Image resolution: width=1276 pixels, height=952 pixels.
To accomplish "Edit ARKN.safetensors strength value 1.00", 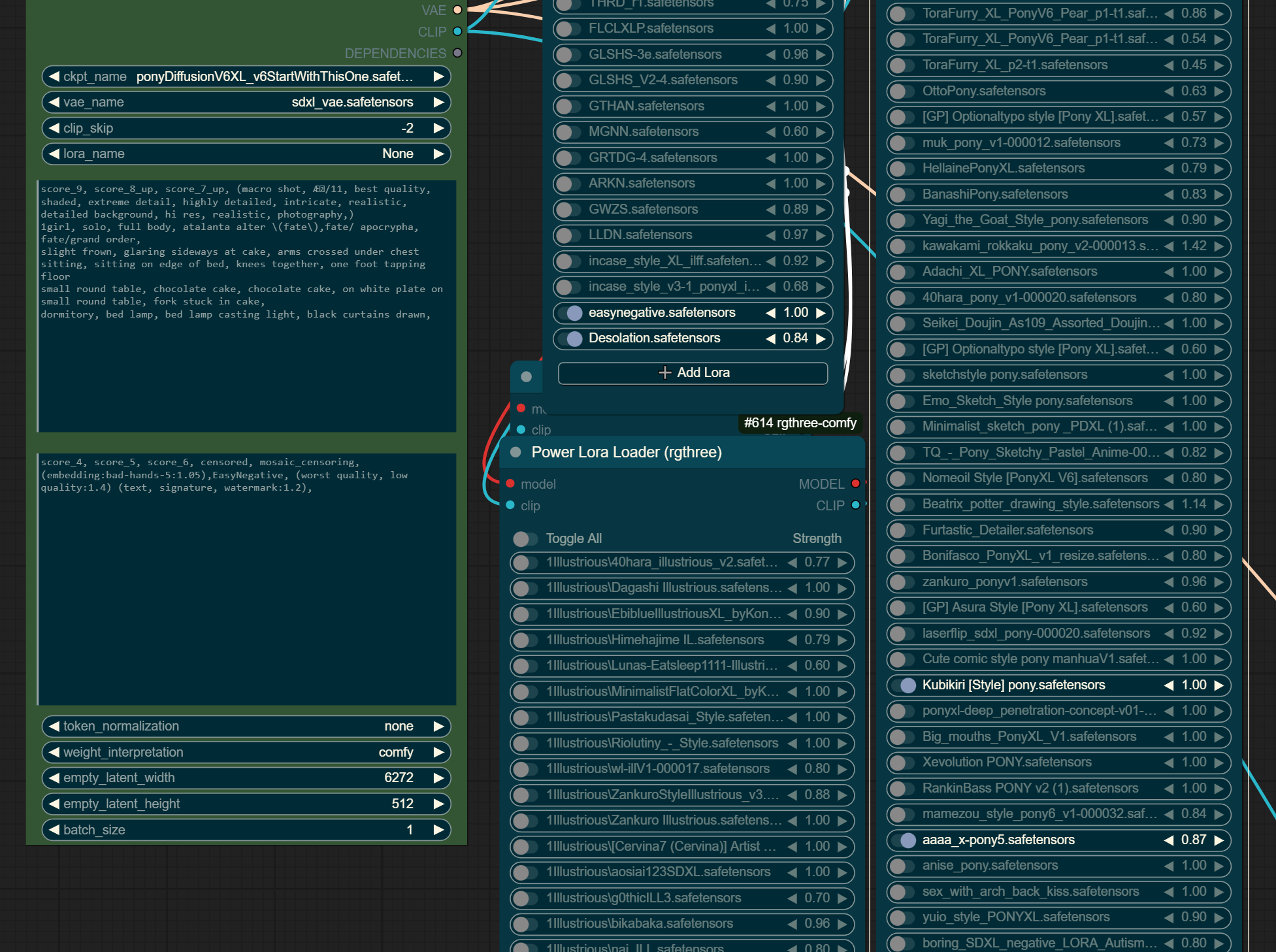I will point(796,184).
